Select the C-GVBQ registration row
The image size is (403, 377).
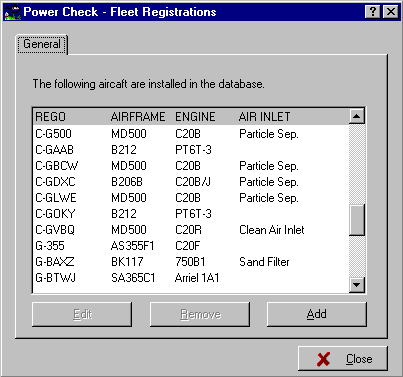(x=191, y=230)
